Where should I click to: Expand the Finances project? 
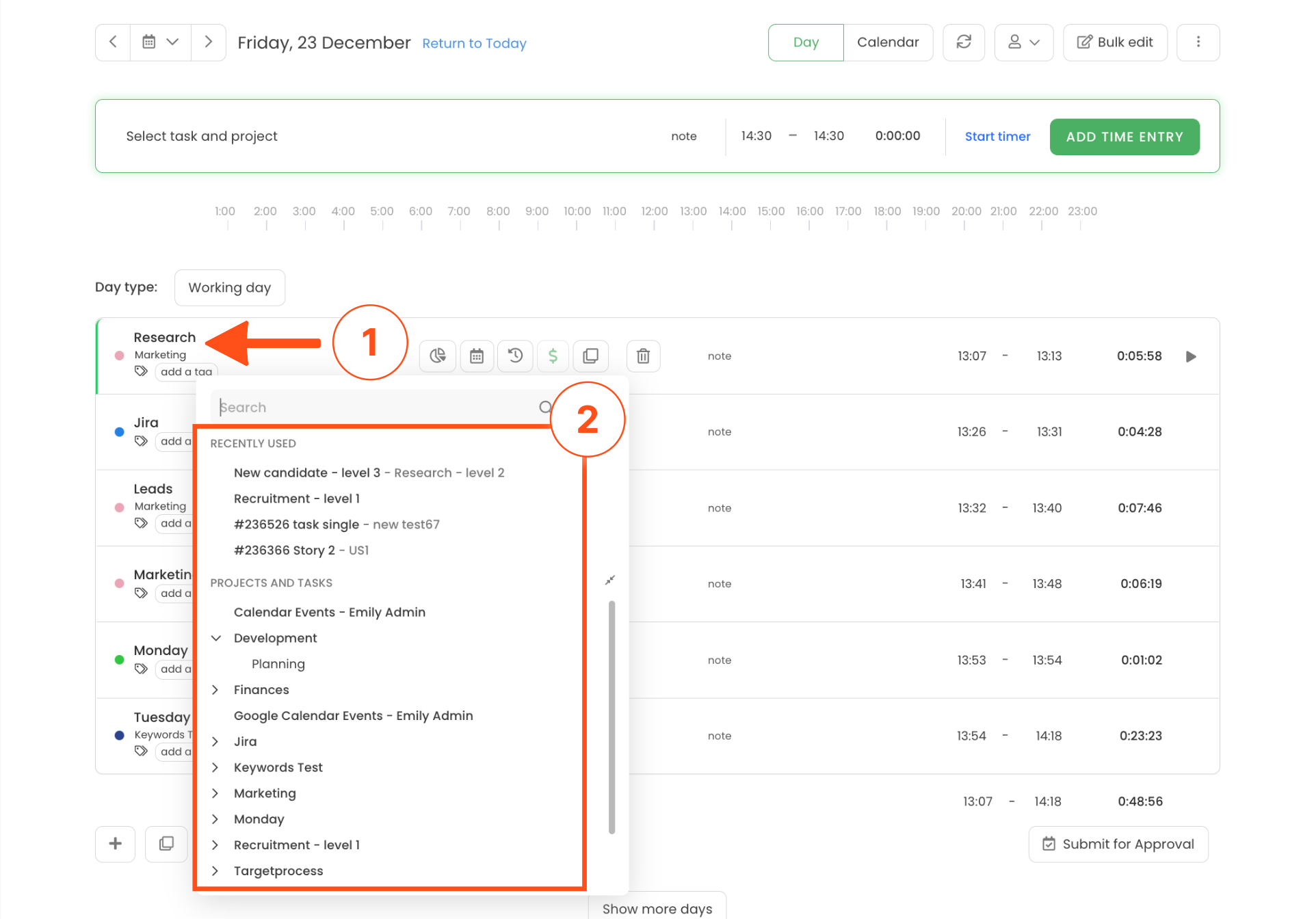215,690
